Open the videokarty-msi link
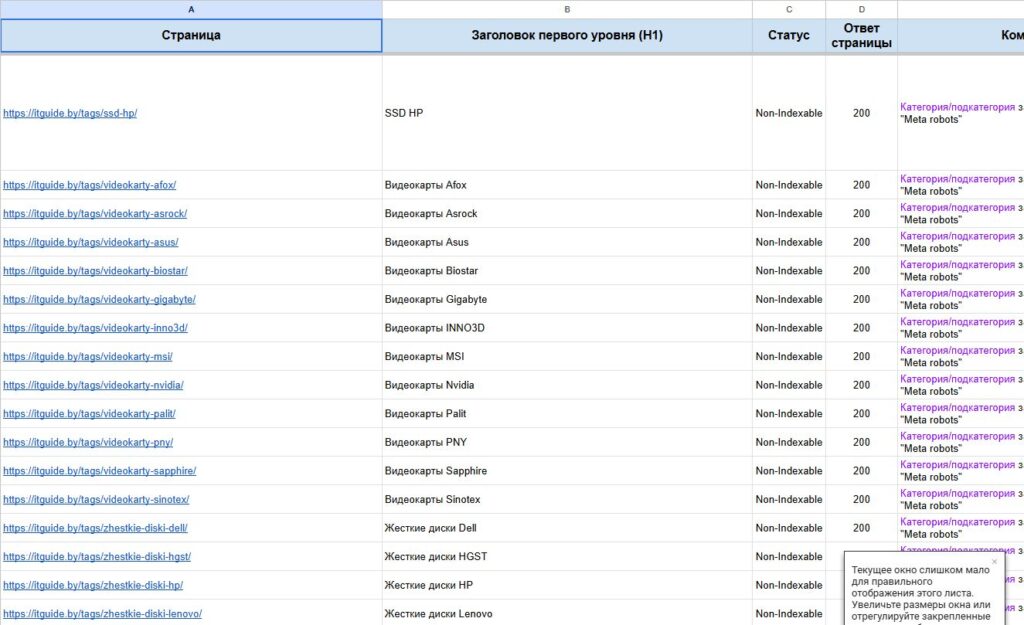The width and height of the screenshot is (1024, 625). click(88, 357)
